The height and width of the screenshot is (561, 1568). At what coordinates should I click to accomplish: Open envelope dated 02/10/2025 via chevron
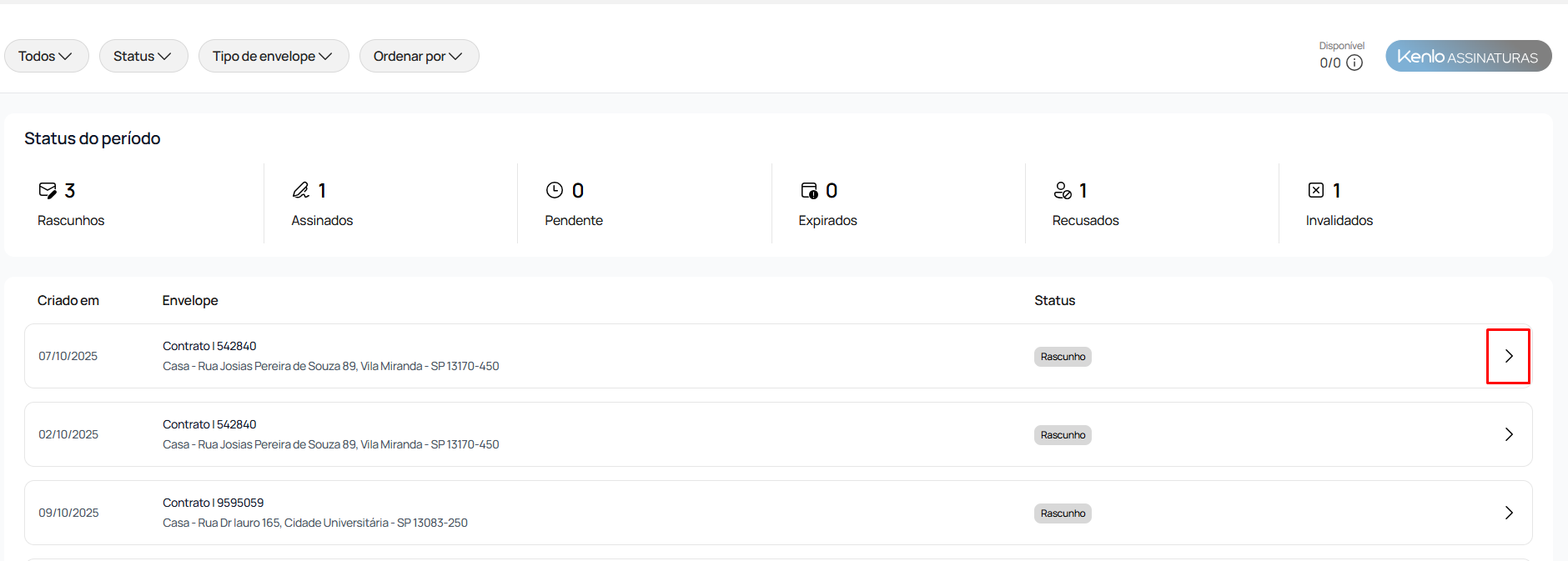click(1508, 434)
